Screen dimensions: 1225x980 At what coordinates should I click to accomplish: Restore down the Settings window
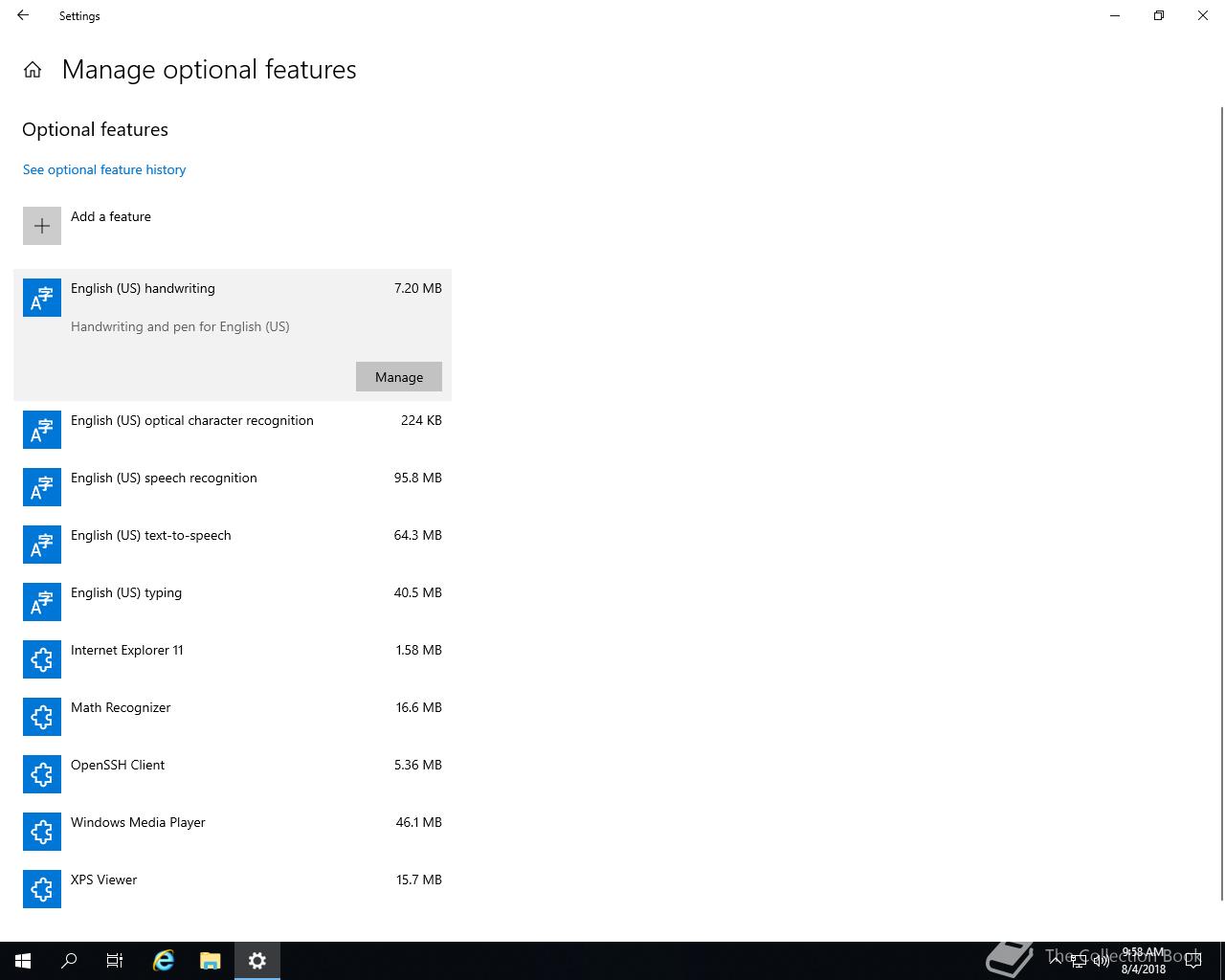[1159, 15]
